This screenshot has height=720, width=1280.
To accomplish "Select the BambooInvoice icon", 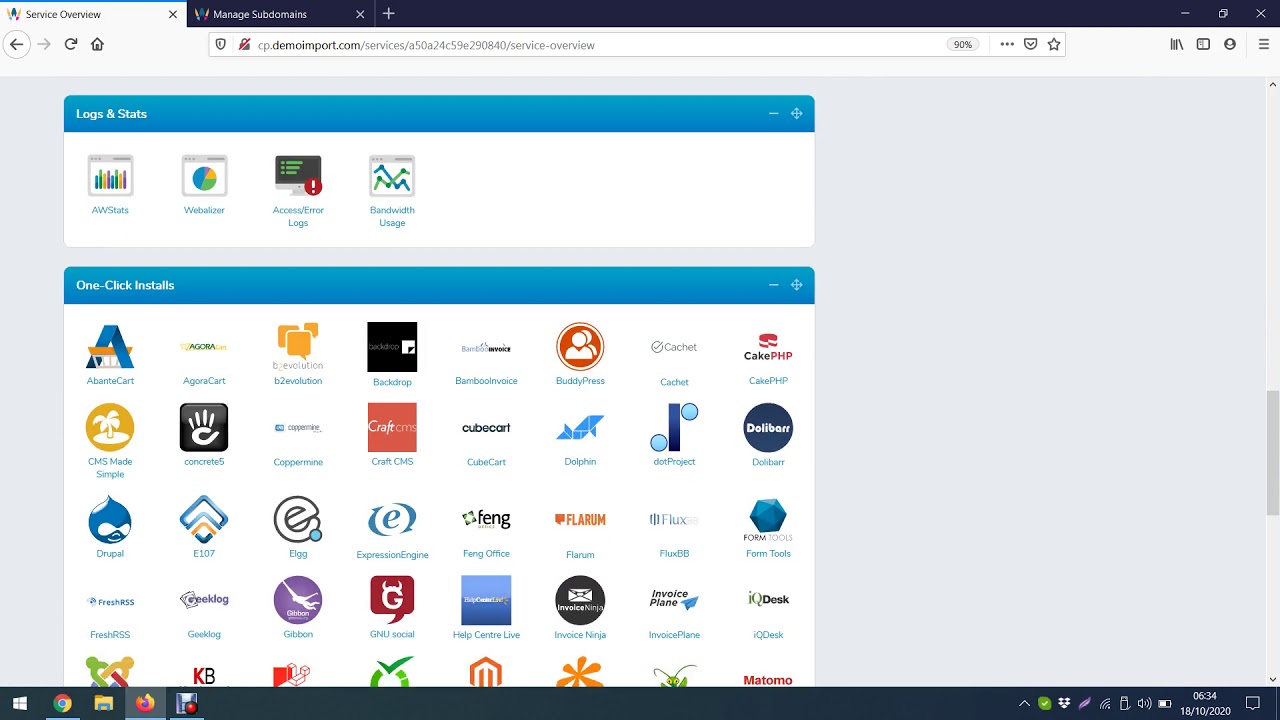I will point(486,347).
